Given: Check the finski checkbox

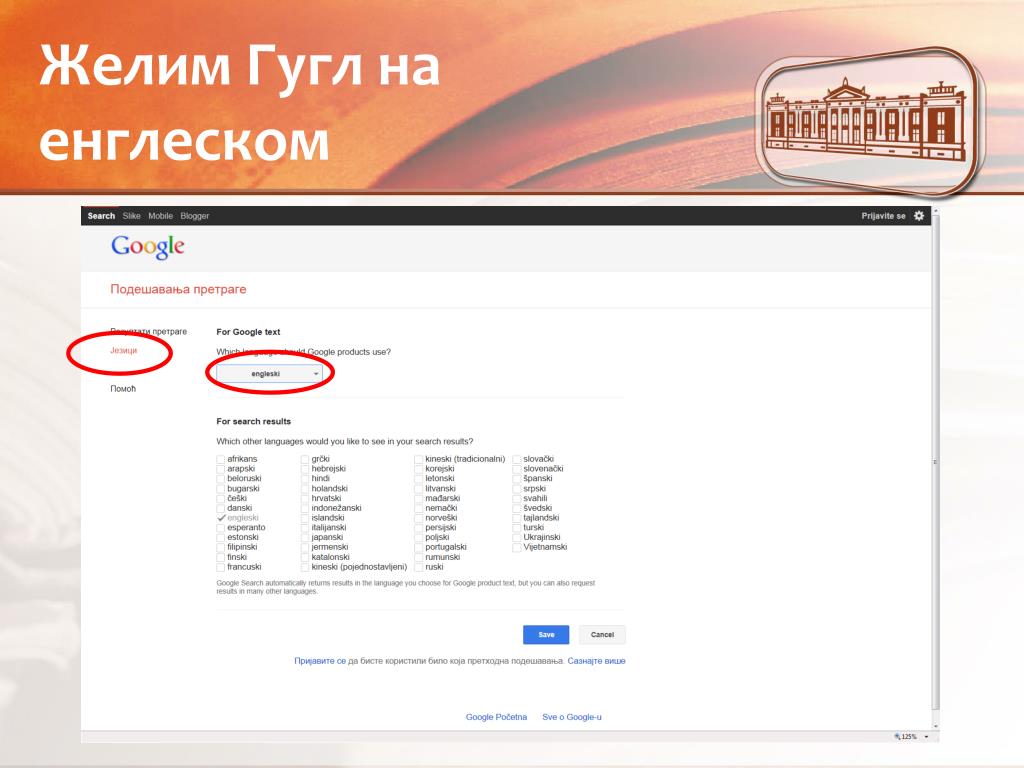Looking at the screenshot, I should pos(221,557).
